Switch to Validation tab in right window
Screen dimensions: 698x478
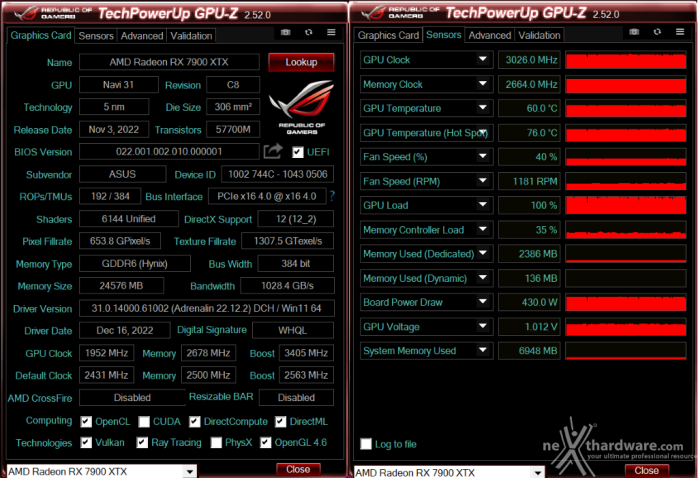click(539, 35)
